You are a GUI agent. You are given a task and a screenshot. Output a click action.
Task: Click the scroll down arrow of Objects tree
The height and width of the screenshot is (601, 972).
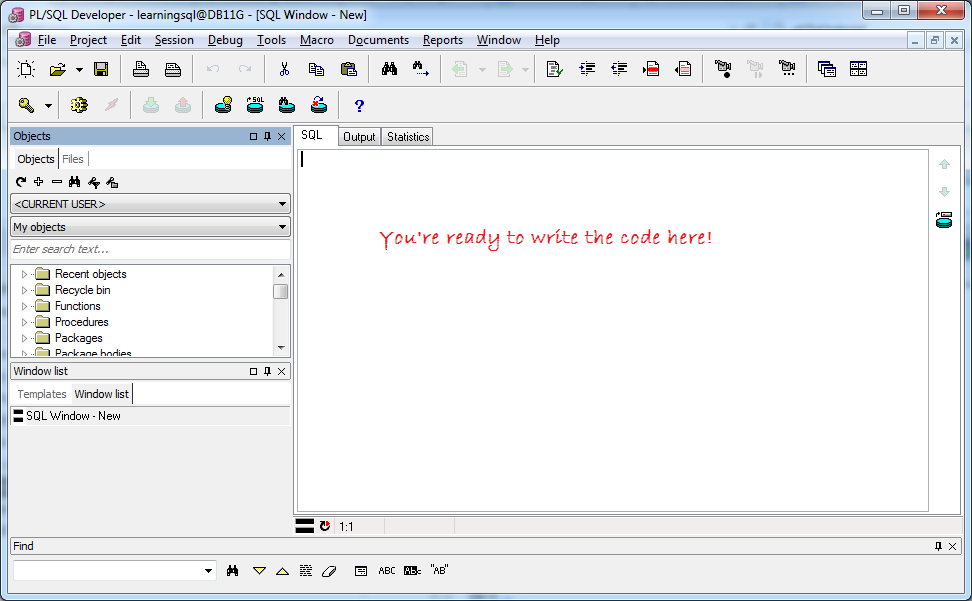pyautogui.click(x=281, y=348)
